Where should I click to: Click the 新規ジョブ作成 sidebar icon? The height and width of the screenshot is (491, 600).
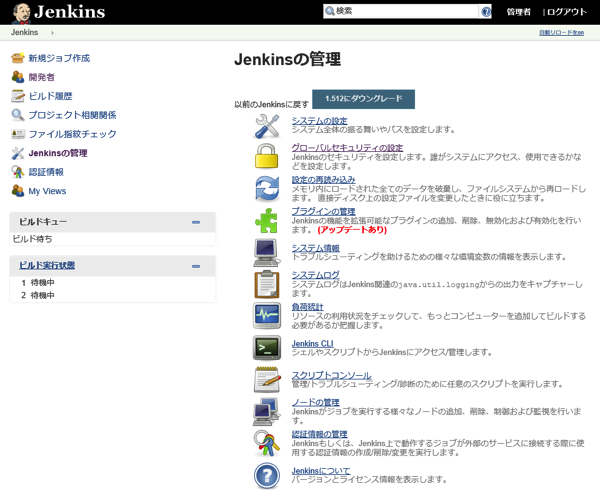click(18, 58)
